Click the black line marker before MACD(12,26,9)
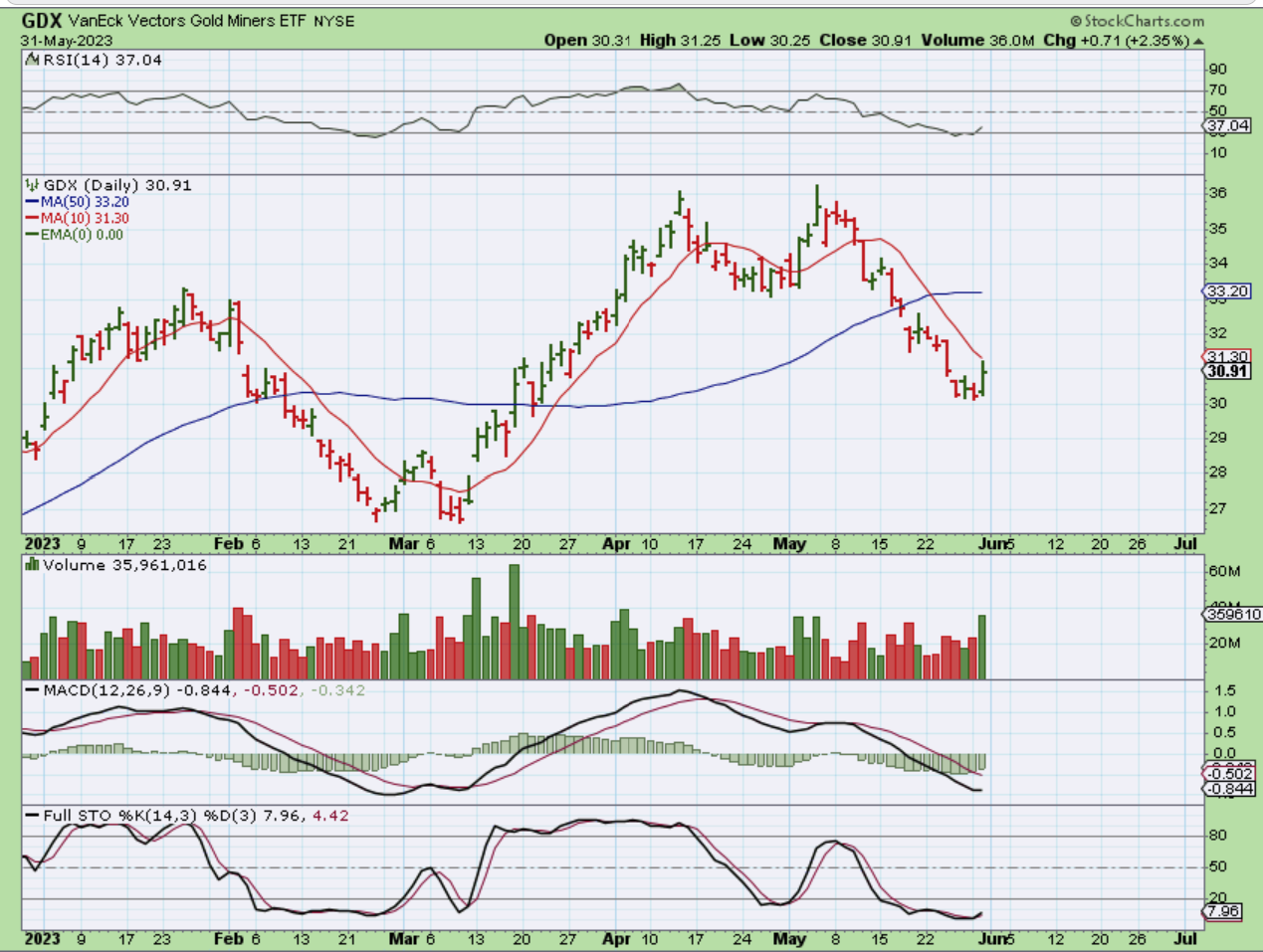Image resolution: width=1263 pixels, height=952 pixels. coord(33,690)
